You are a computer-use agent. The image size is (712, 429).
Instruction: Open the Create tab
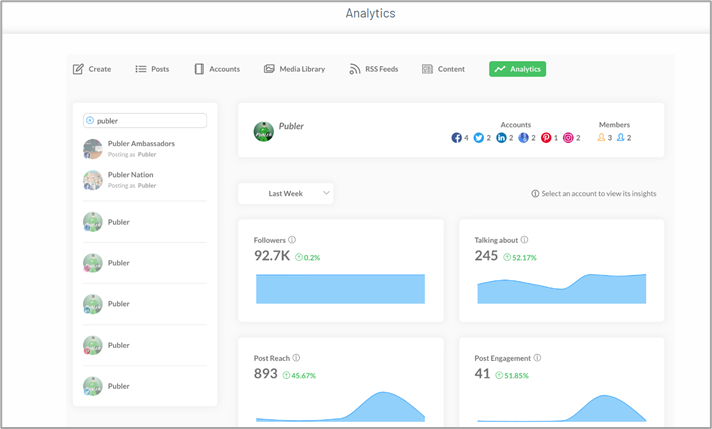(x=92, y=69)
